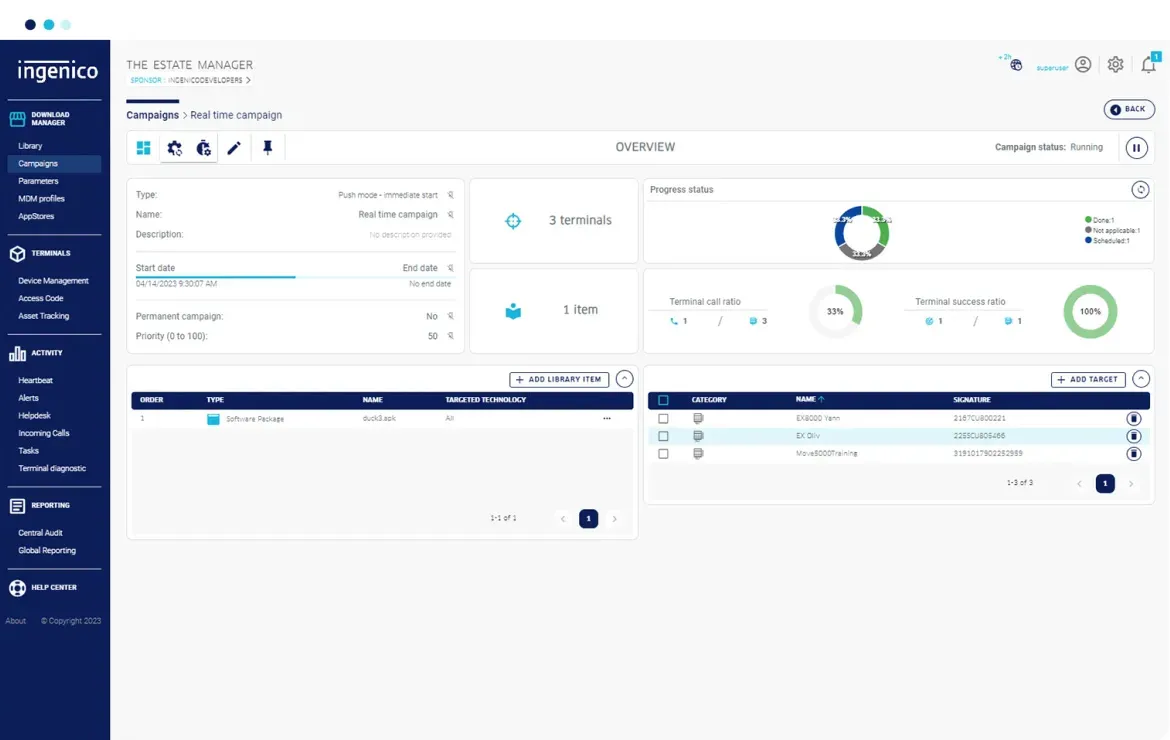Click the green Done segment of donut chart
The height and width of the screenshot is (740, 1170).
click(879, 226)
